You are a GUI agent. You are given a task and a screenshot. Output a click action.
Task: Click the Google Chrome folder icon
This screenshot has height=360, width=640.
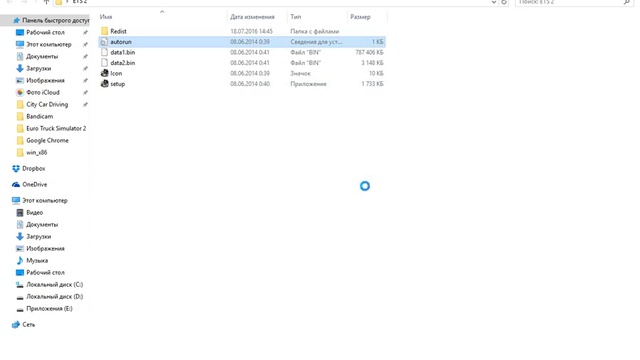tap(20, 140)
